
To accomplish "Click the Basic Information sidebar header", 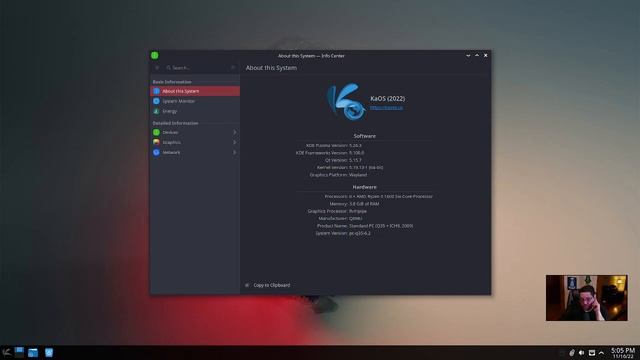I will click(x=172, y=82).
